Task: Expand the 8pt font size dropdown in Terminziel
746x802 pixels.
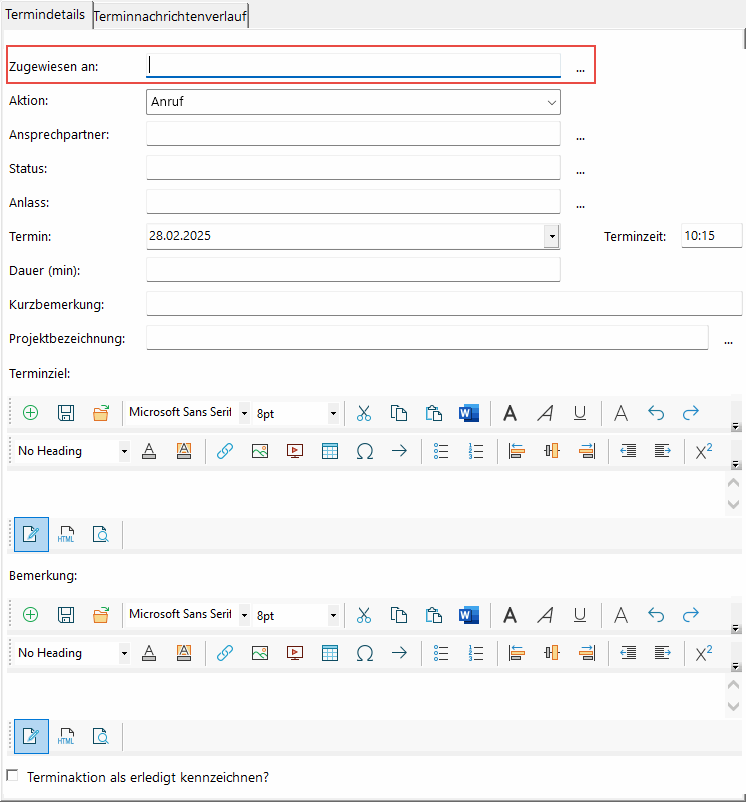Action: pos(333,413)
